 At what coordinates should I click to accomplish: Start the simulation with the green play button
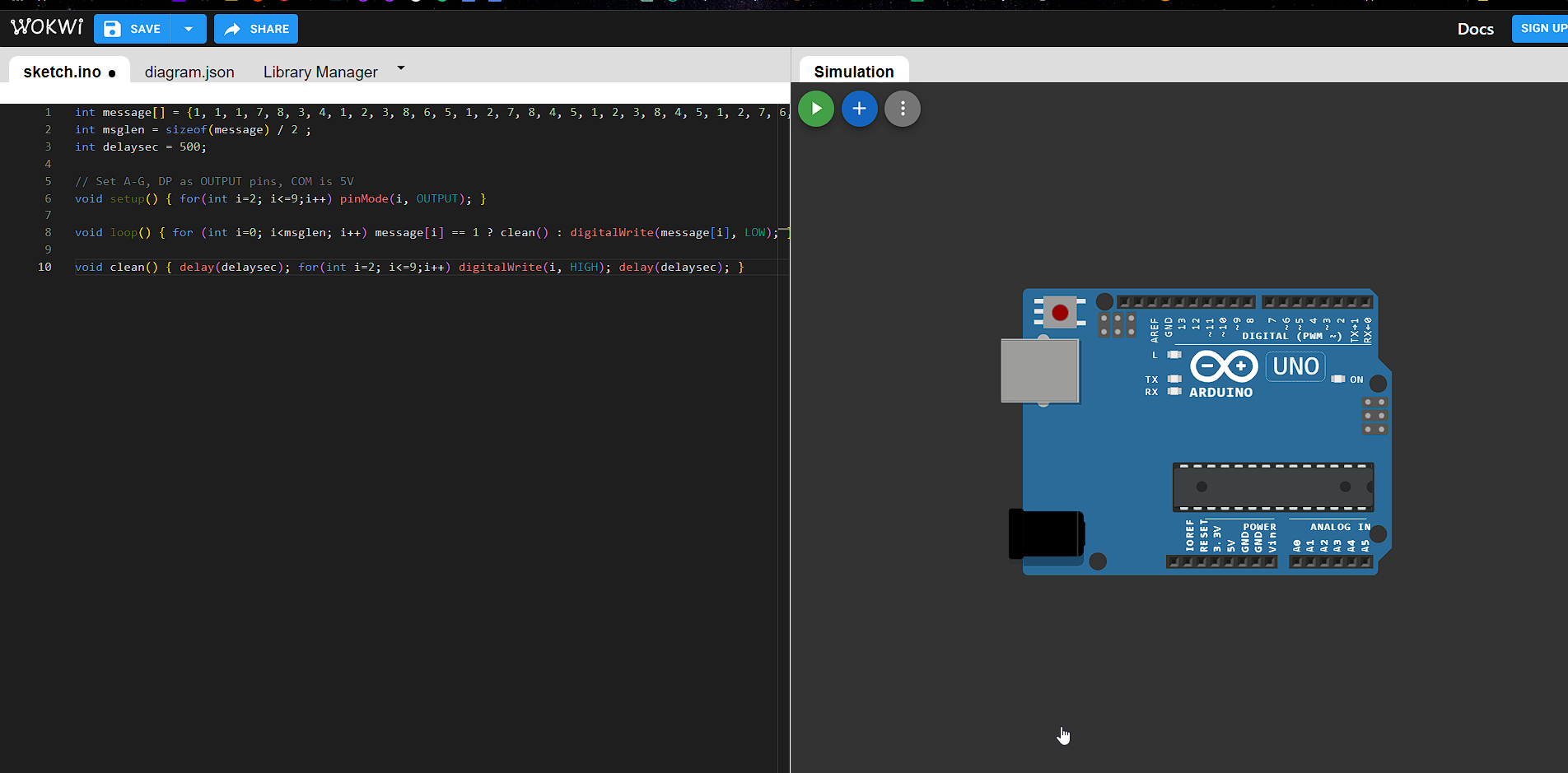point(816,109)
